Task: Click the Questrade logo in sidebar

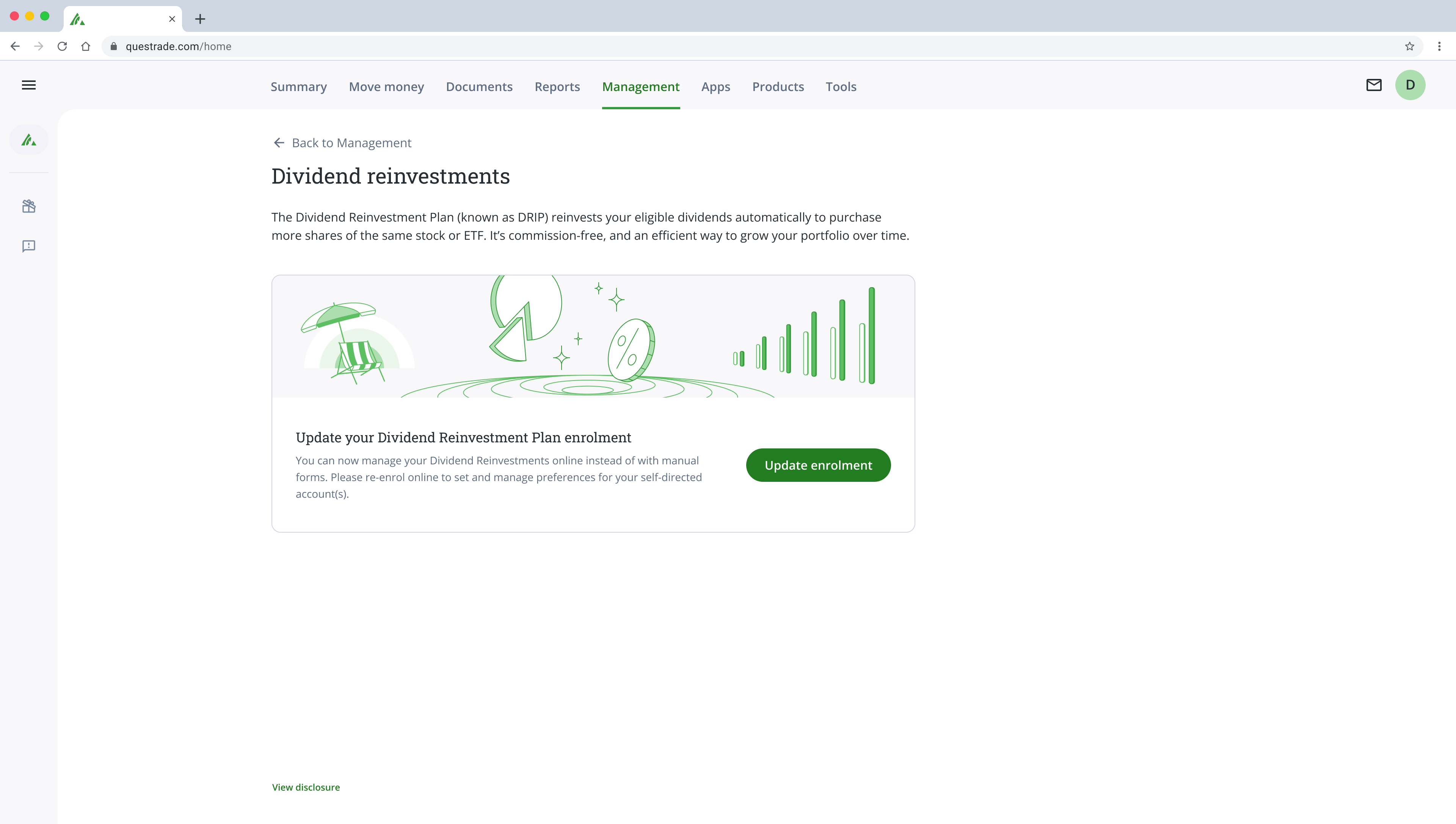Action: [x=29, y=140]
